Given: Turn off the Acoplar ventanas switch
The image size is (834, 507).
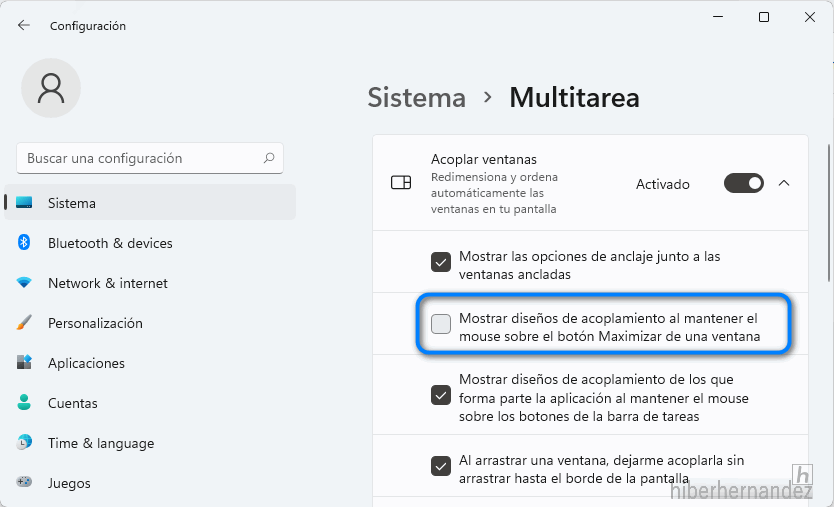Looking at the screenshot, I should tap(744, 184).
